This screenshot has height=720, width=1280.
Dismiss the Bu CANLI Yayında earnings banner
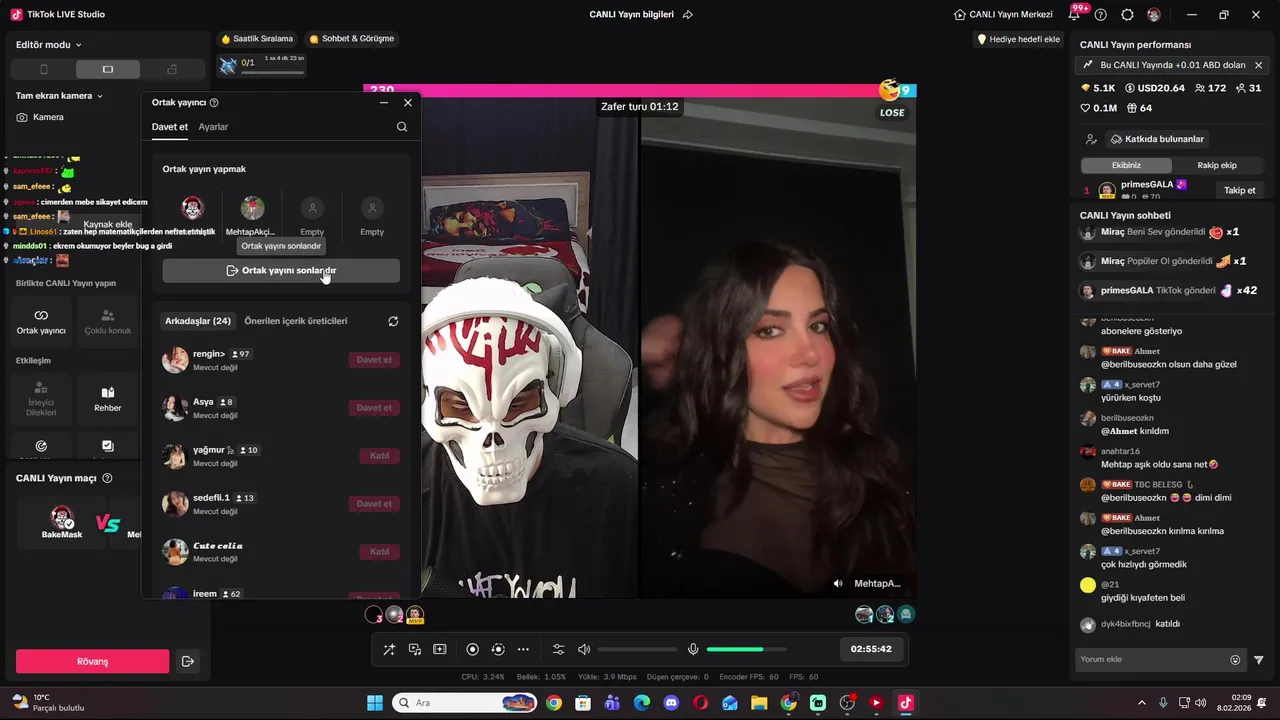click(1258, 65)
